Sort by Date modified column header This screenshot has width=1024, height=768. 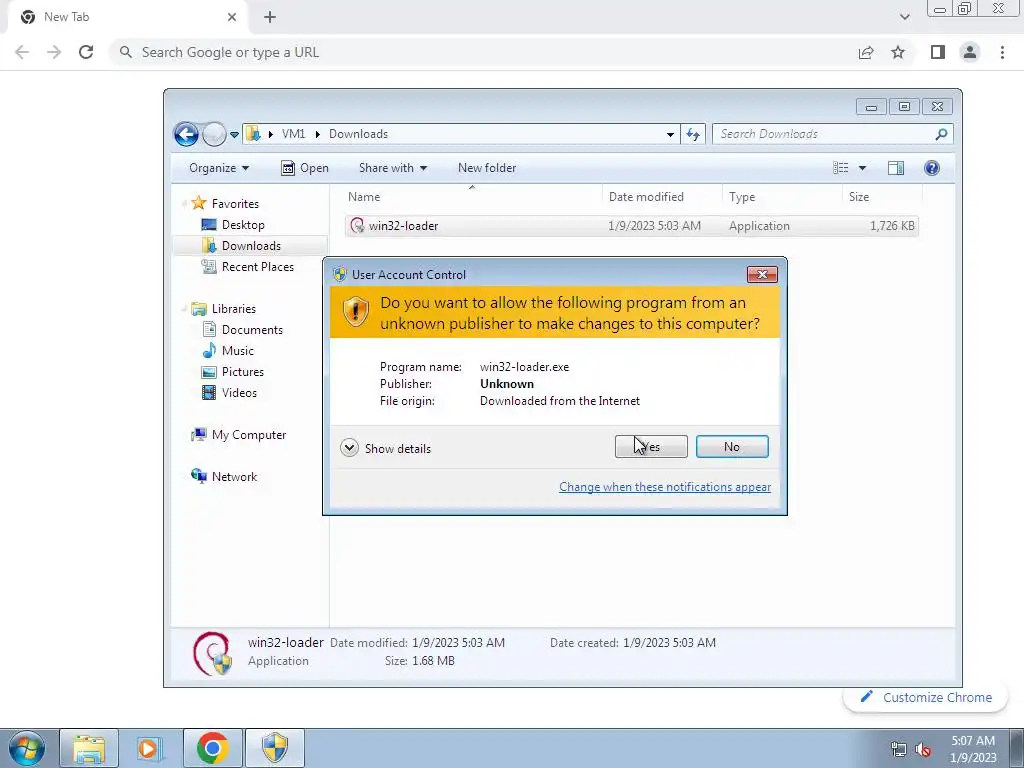(662, 197)
